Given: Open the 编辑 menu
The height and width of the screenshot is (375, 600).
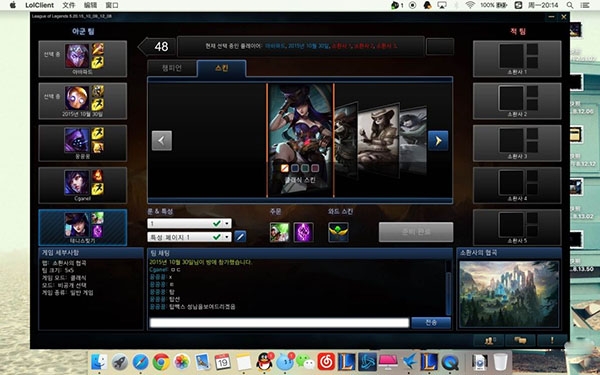Looking at the screenshot, I should (90, 5).
